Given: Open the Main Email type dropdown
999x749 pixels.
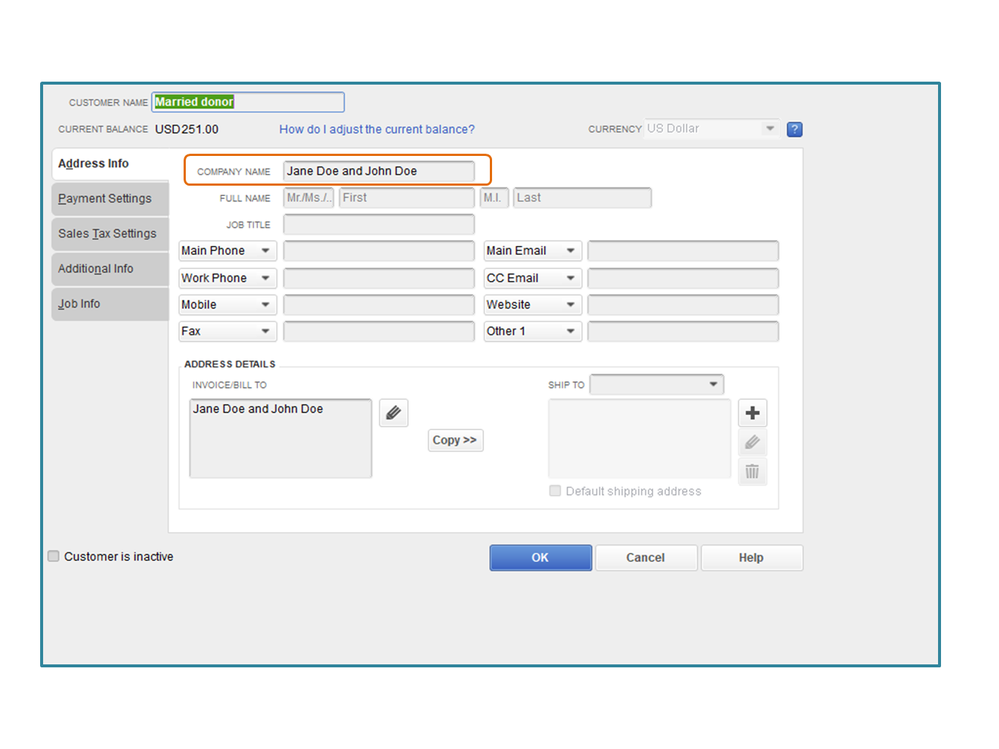Looking at the screenshot, I should (x=532, y=251).
